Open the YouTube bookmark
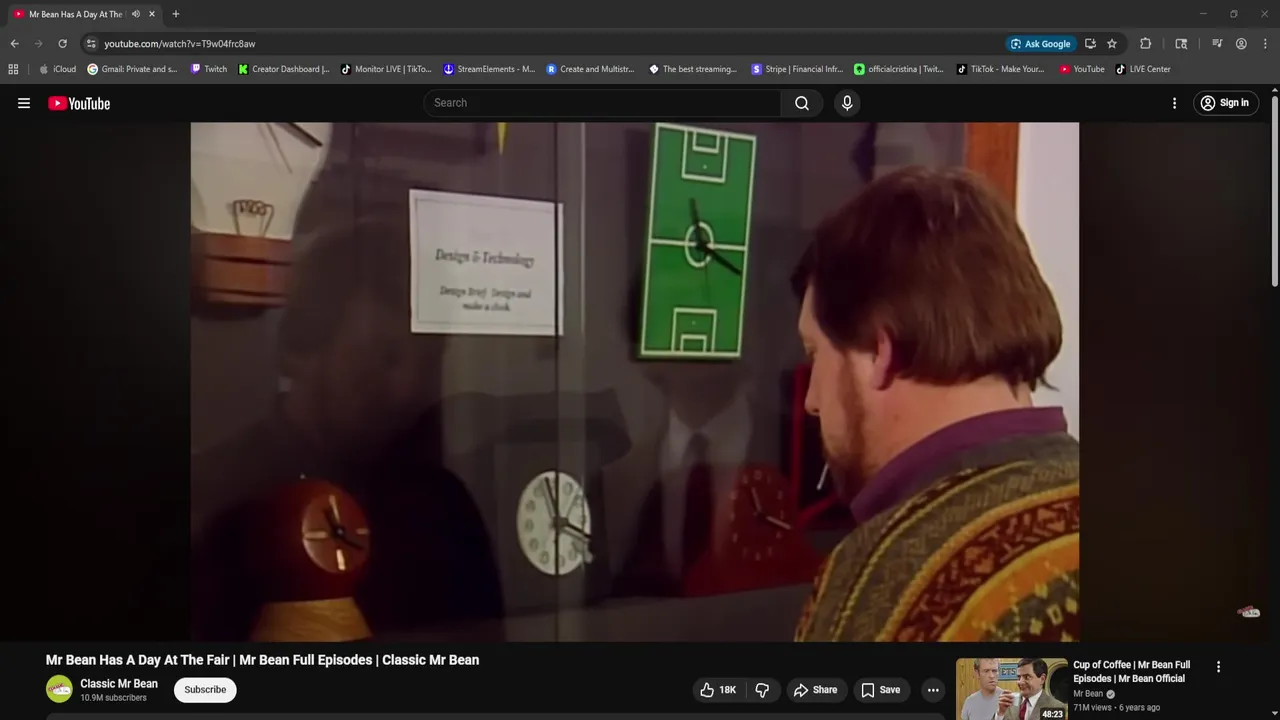The height and width of the screenshot is (720, 1280). [1082, 69]
